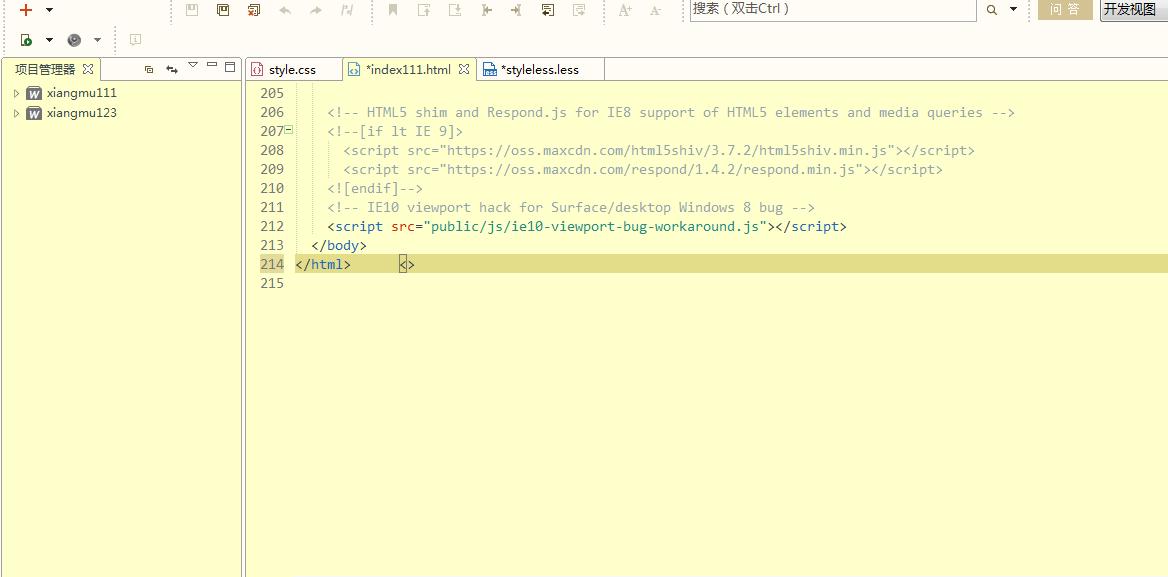Image resolution: width=1168 pixels, height=577 pixels.
Task: Click the red plus New icon
Action: tap(26, 10)
